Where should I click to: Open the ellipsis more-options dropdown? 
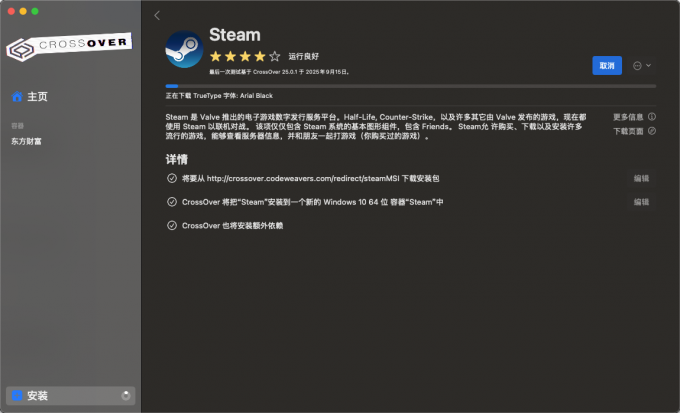642,66
